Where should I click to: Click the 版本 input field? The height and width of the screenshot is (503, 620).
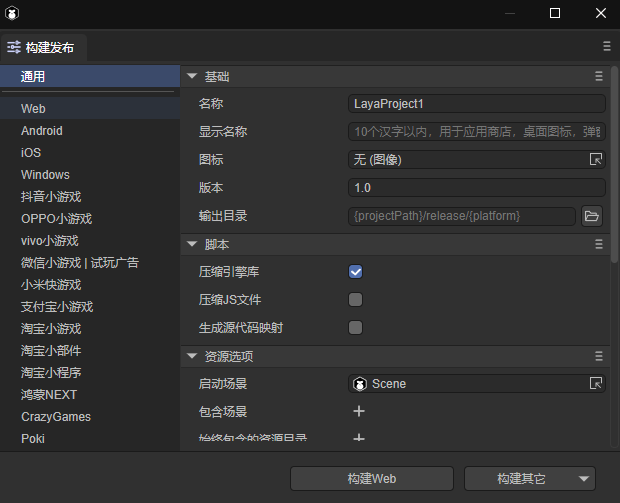[476, 188]
